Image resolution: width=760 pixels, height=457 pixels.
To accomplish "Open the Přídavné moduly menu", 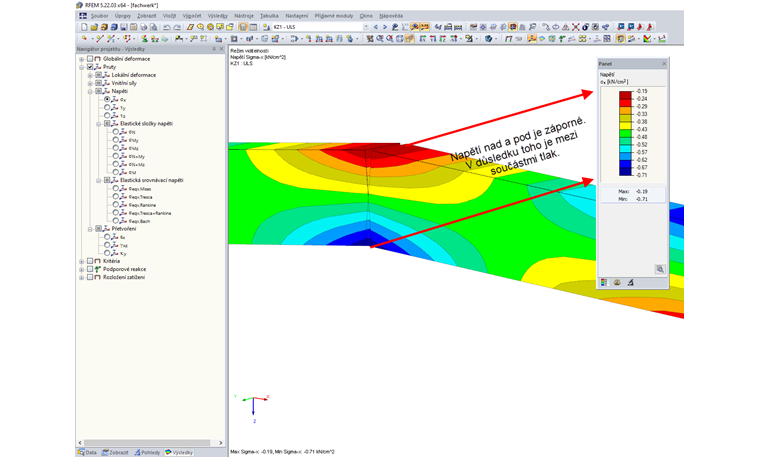I will [334, 16].
